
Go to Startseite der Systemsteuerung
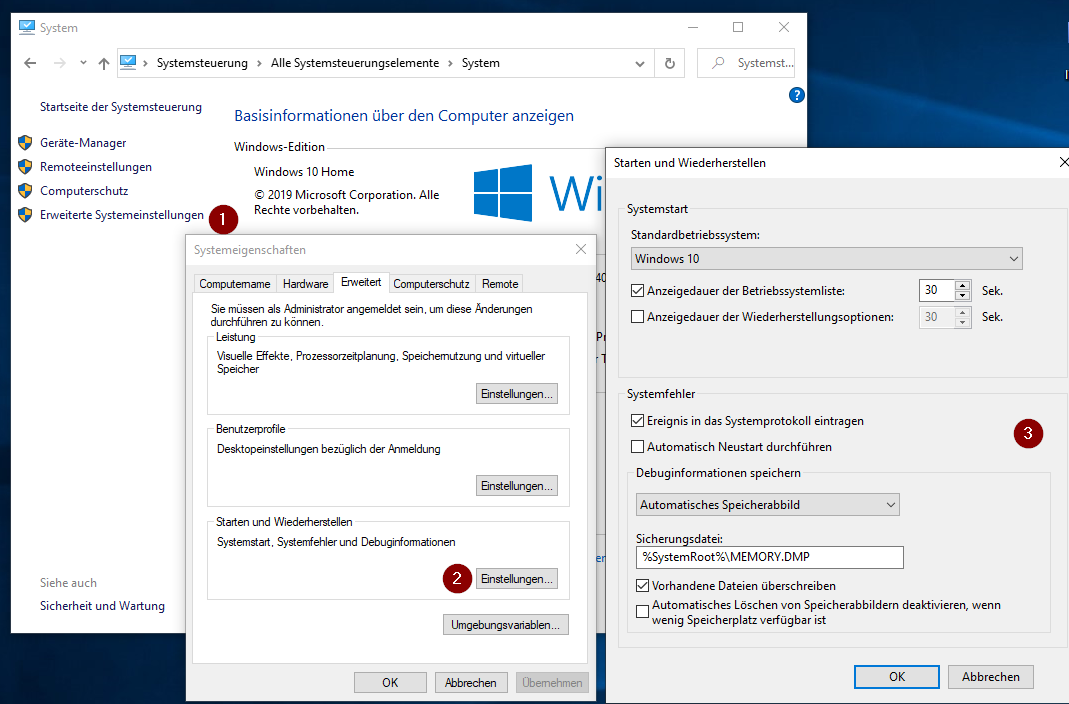(121, 107)
